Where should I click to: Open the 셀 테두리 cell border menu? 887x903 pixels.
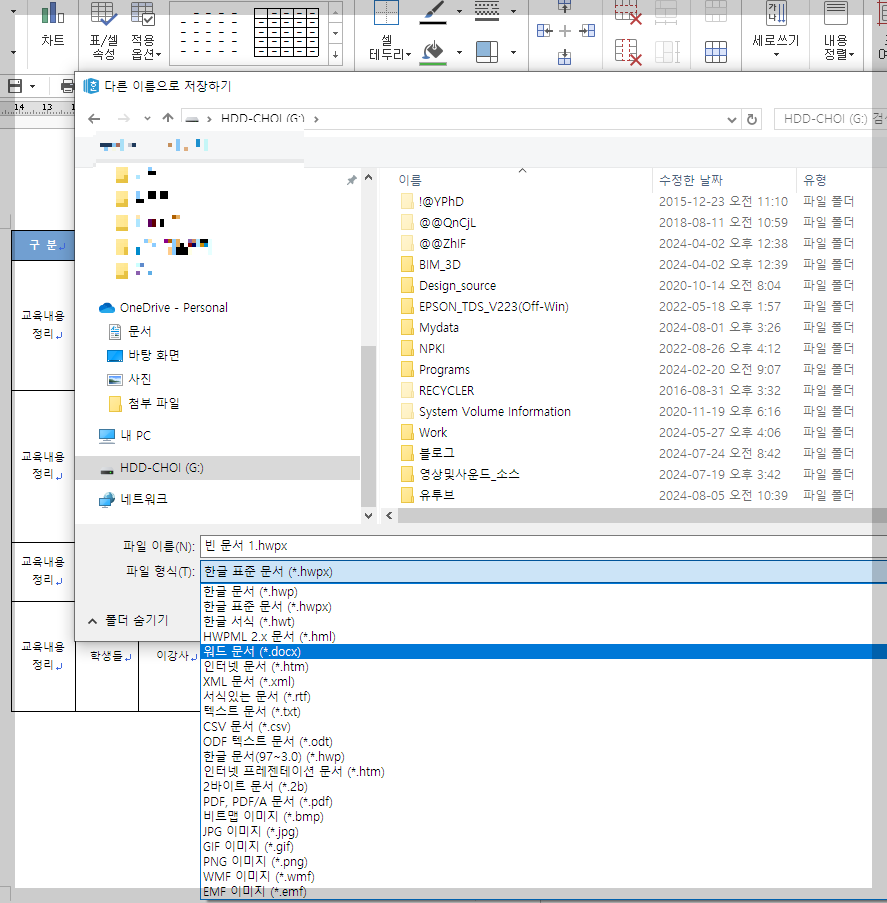pos(389,32)
